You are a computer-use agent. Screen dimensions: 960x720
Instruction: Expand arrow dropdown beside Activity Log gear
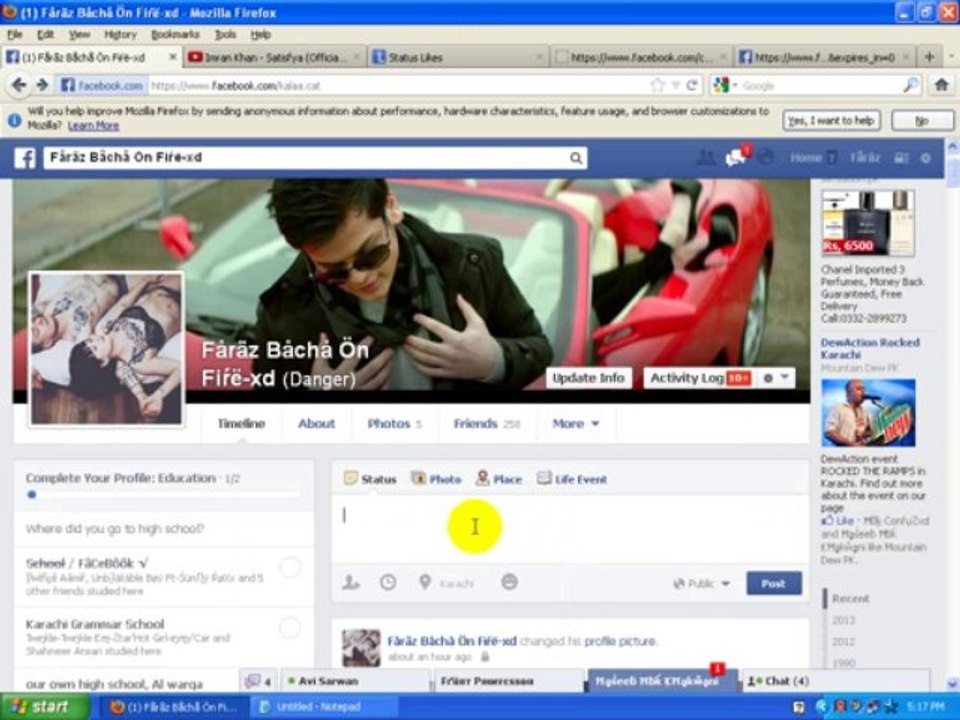[785, 378]
